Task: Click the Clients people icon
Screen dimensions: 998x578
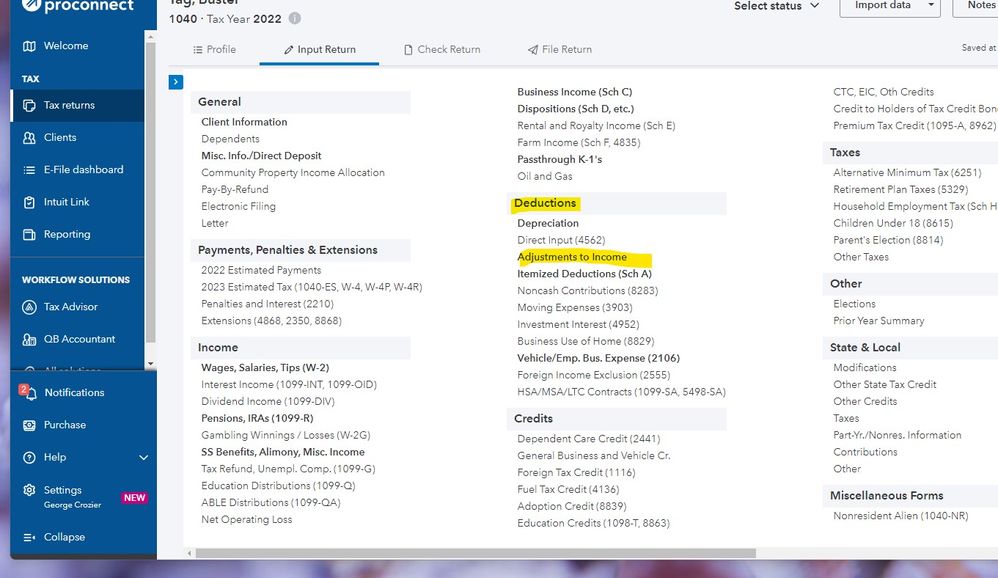Action: tap(29, 138)
